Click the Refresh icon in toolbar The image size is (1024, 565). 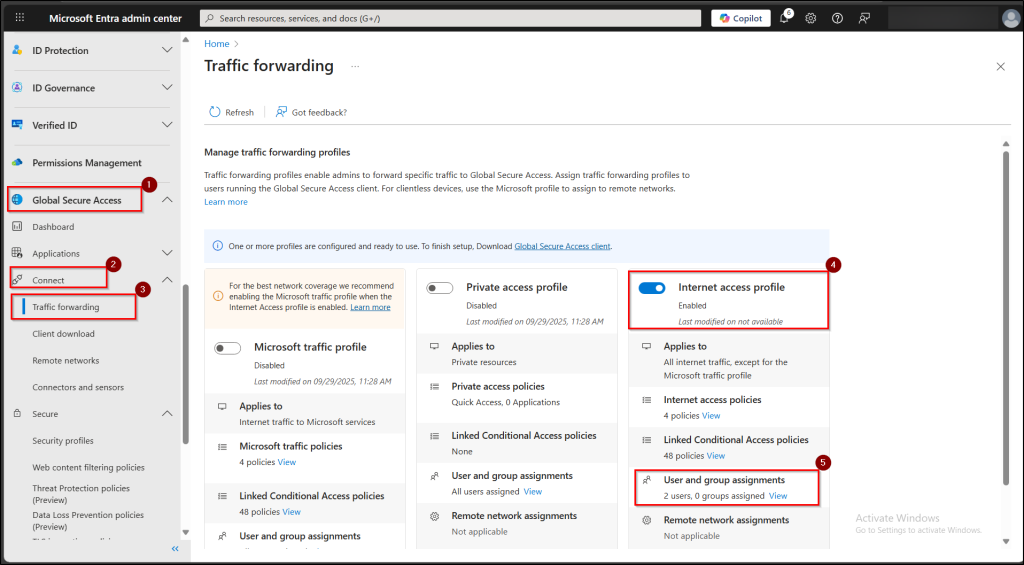215,112
